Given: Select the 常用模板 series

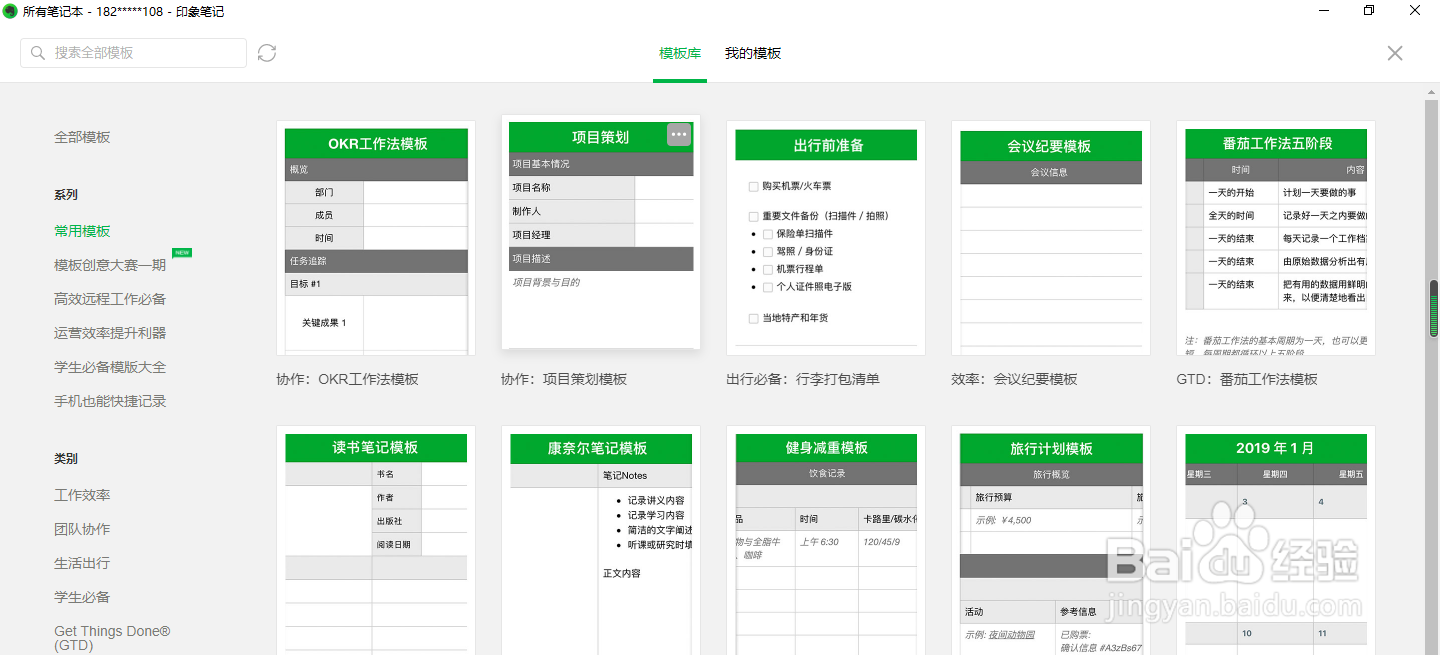Looking at the screenshot, I should pos(82,231).
